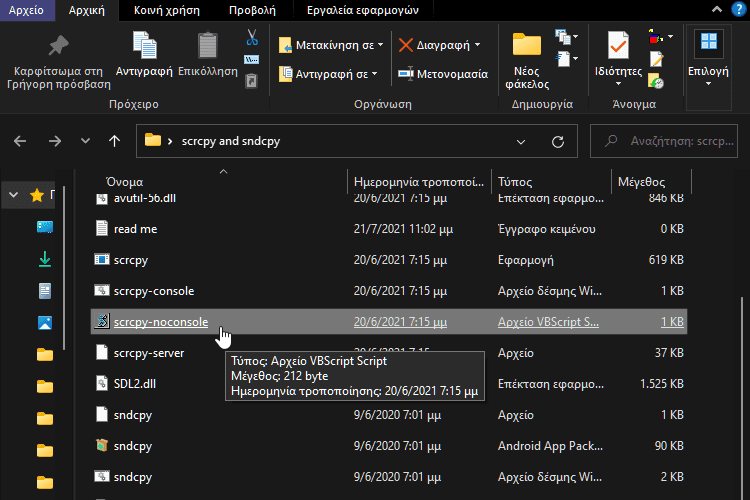Select the read me text file
The height and width of the screenshot is (500, 750).
pyautogui.click(x=388, y=229)
